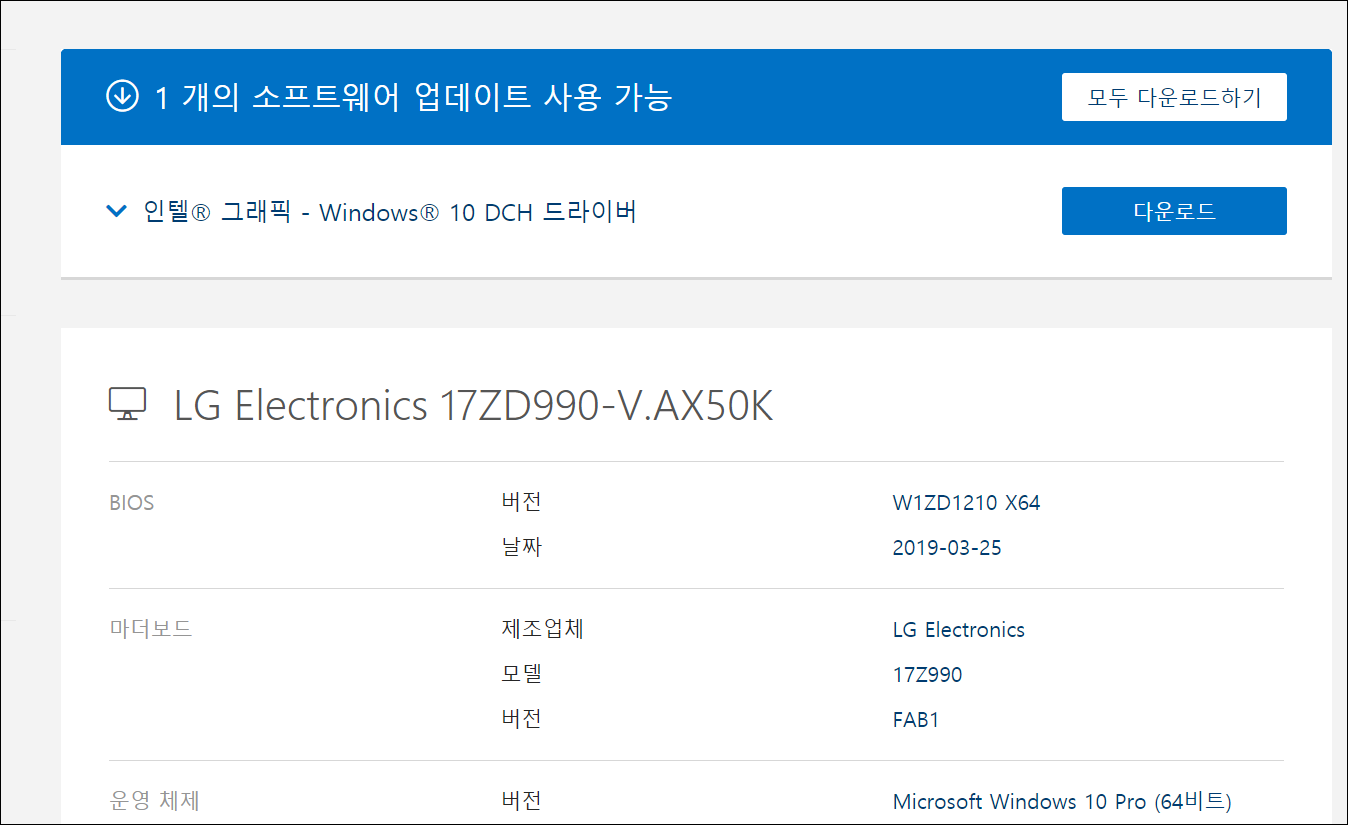
Task: Click the 버전 label in 운영 체제 row
Action: pyautogui.click(x=521, y=801)
